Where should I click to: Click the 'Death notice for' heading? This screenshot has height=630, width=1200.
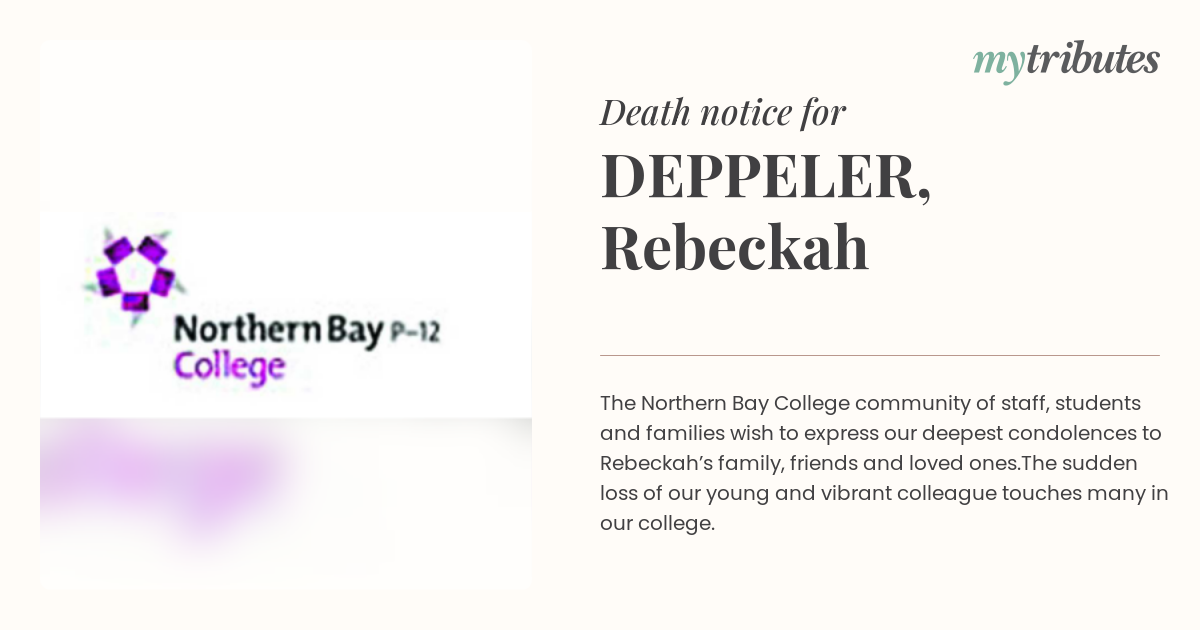pyautogui.click(x=723, y=113)
